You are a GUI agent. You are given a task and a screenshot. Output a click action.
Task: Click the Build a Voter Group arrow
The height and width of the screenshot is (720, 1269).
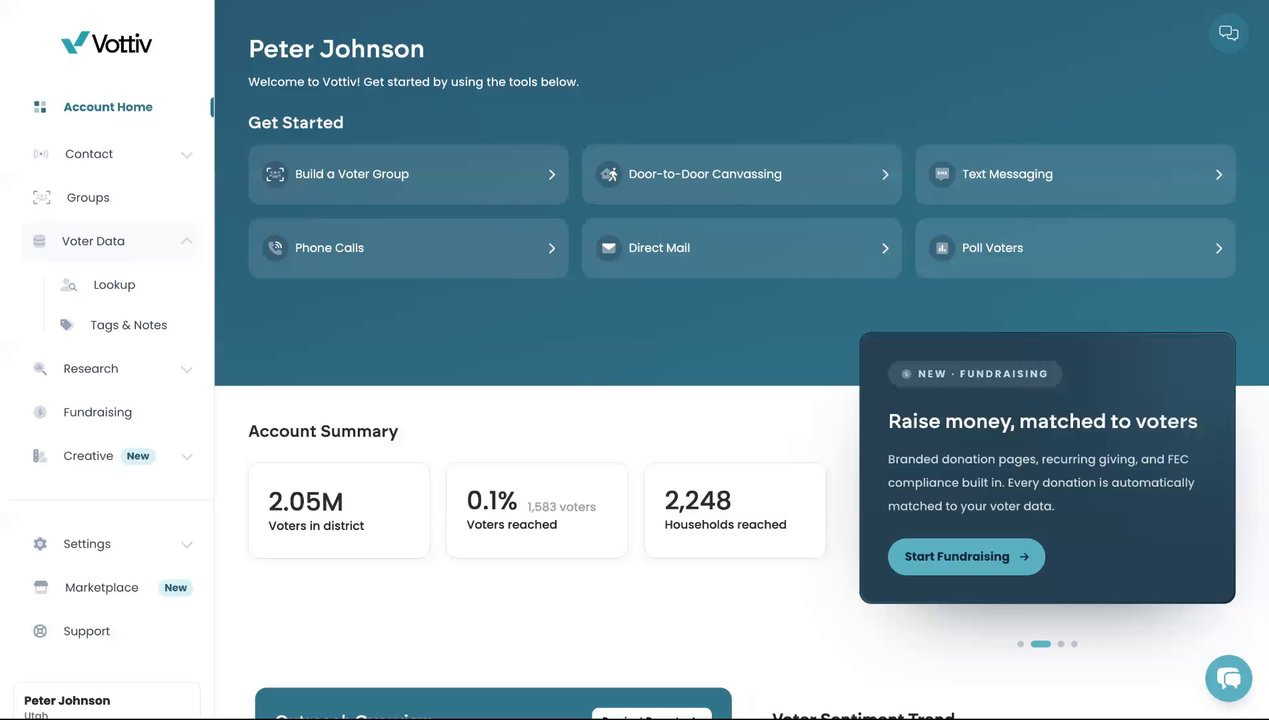tap(551, 175)
